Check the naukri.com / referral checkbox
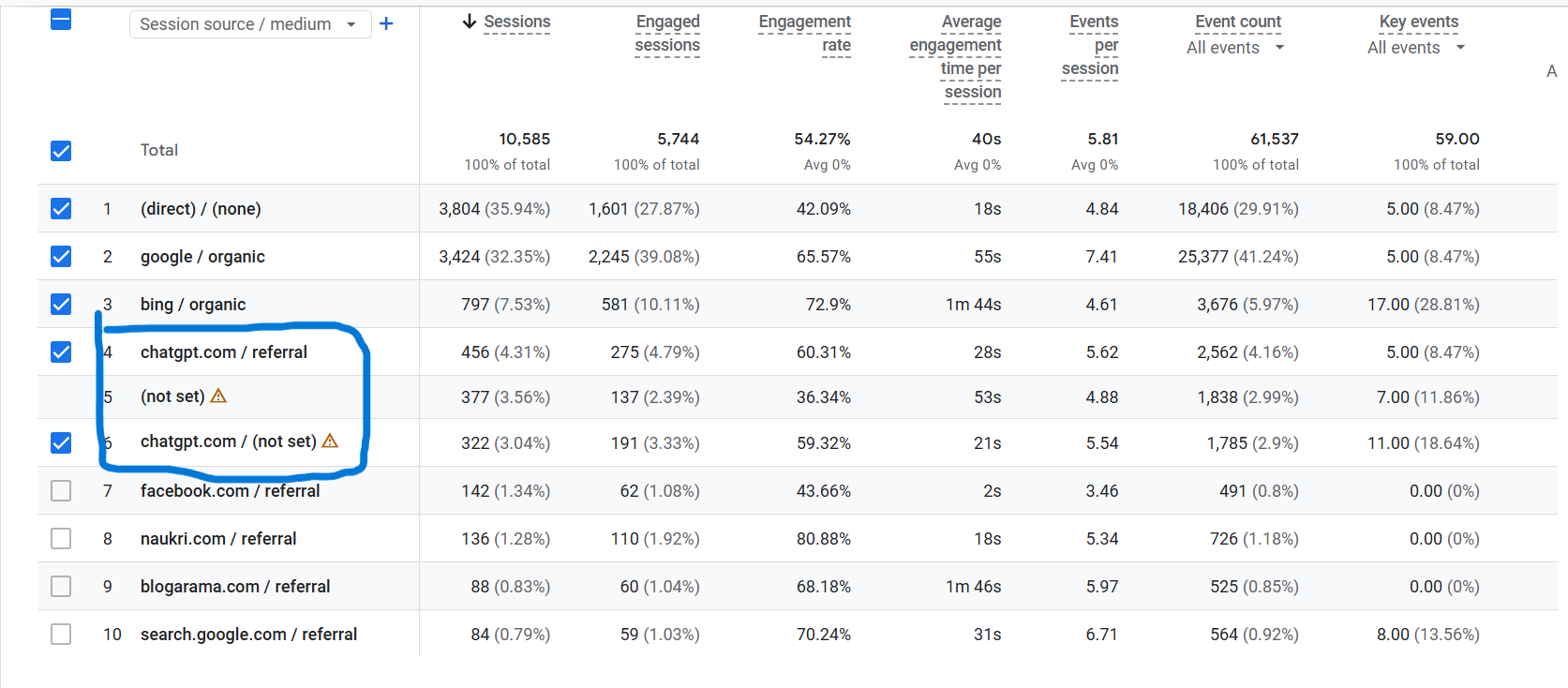Viewport: 1568px width, 688px height. pyautogui.click(x=60, y=538)
